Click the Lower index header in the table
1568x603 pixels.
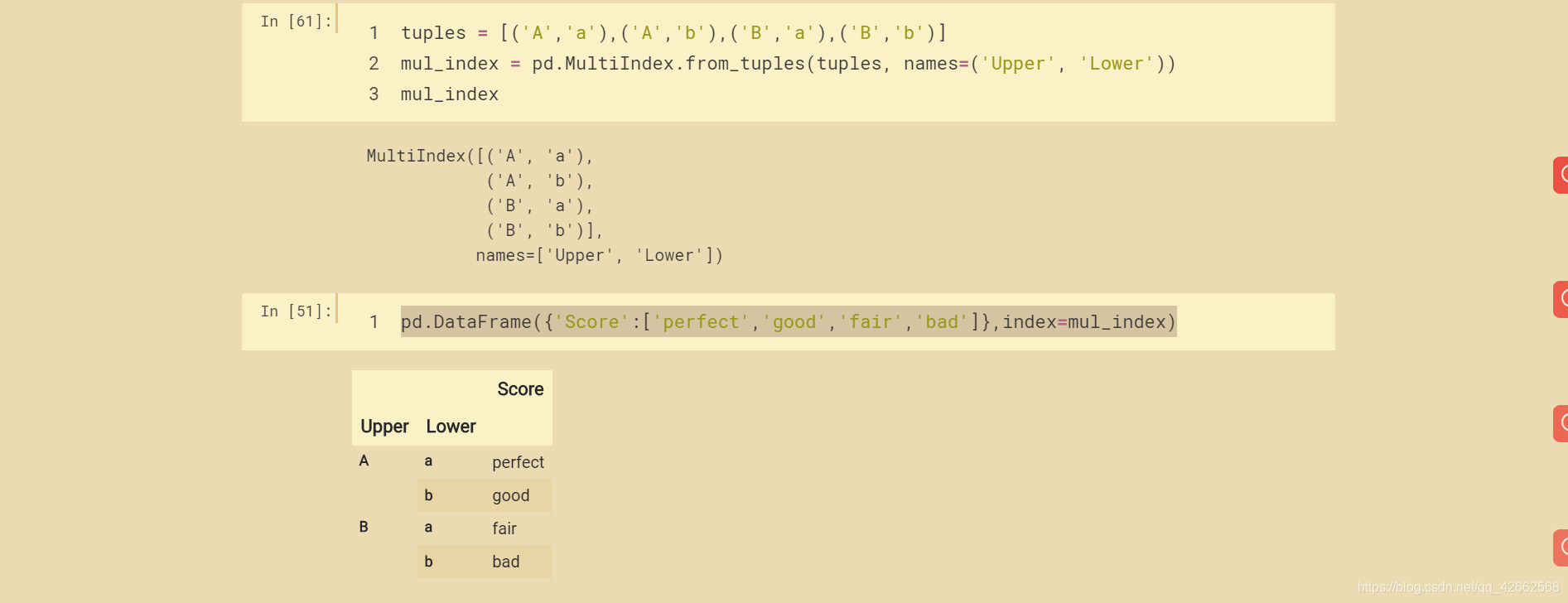(x=451, y=427)
